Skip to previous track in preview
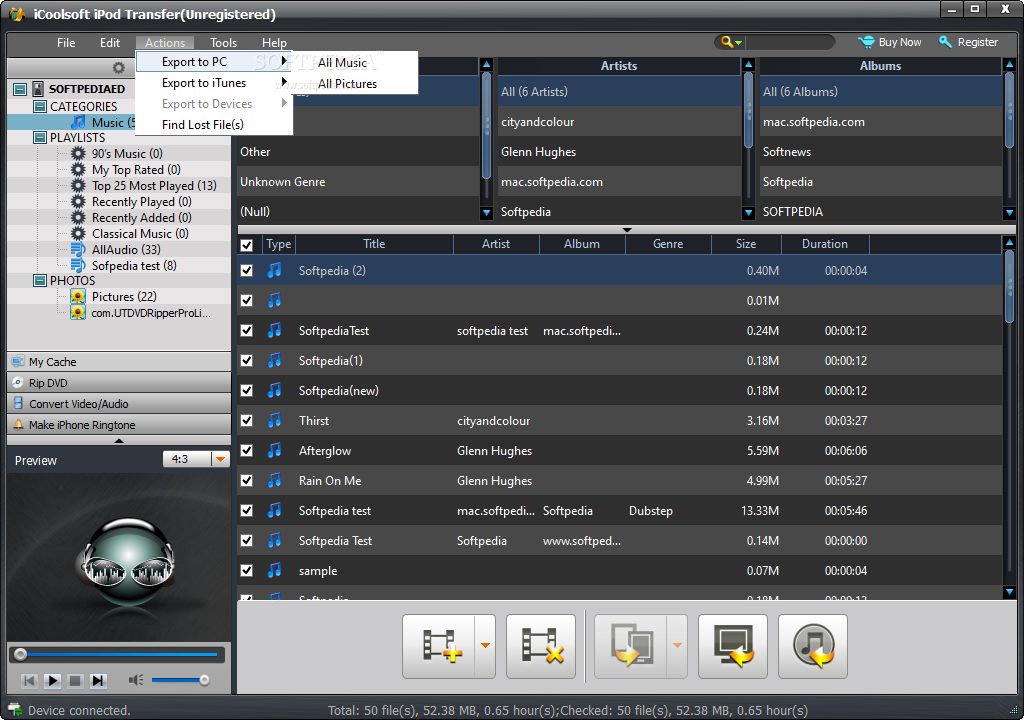Screen dimensions: 1024x720 (29, 681)
